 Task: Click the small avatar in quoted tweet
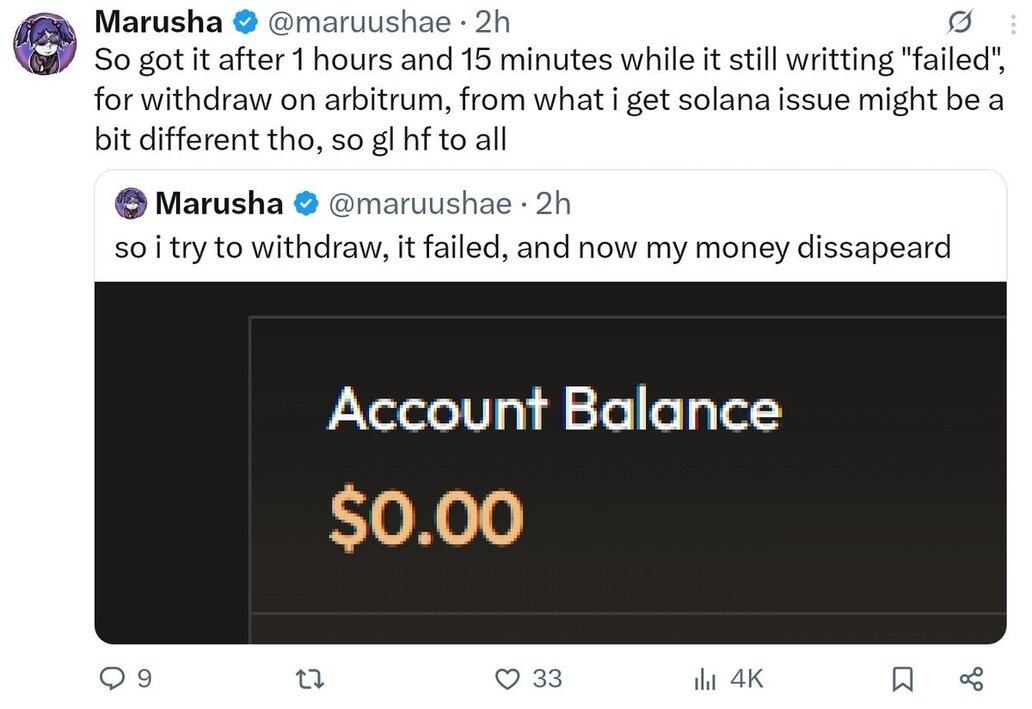click(131, 203)
